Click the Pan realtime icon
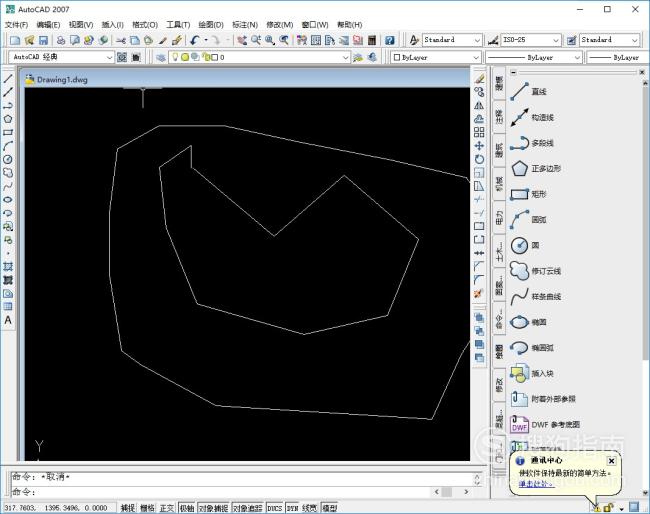650x514 pixels. (x=242, y=40)
